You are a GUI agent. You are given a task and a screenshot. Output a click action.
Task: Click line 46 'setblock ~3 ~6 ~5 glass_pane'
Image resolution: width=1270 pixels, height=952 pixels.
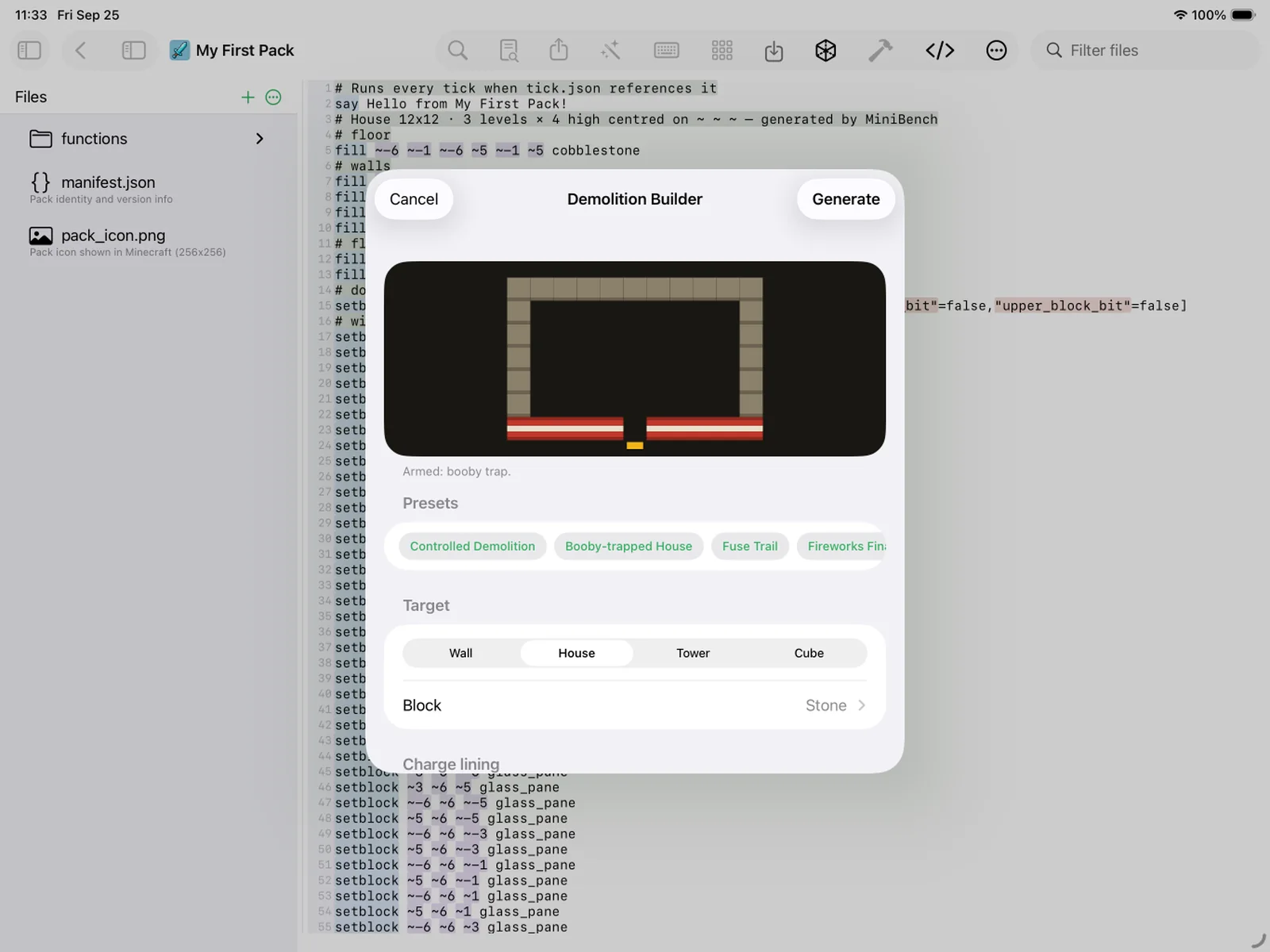[447, 788]
